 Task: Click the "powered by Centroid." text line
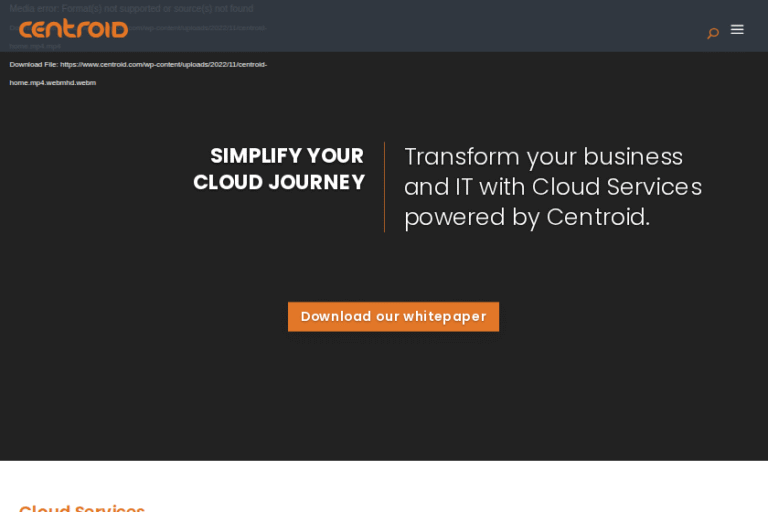[x=526, y=217]
